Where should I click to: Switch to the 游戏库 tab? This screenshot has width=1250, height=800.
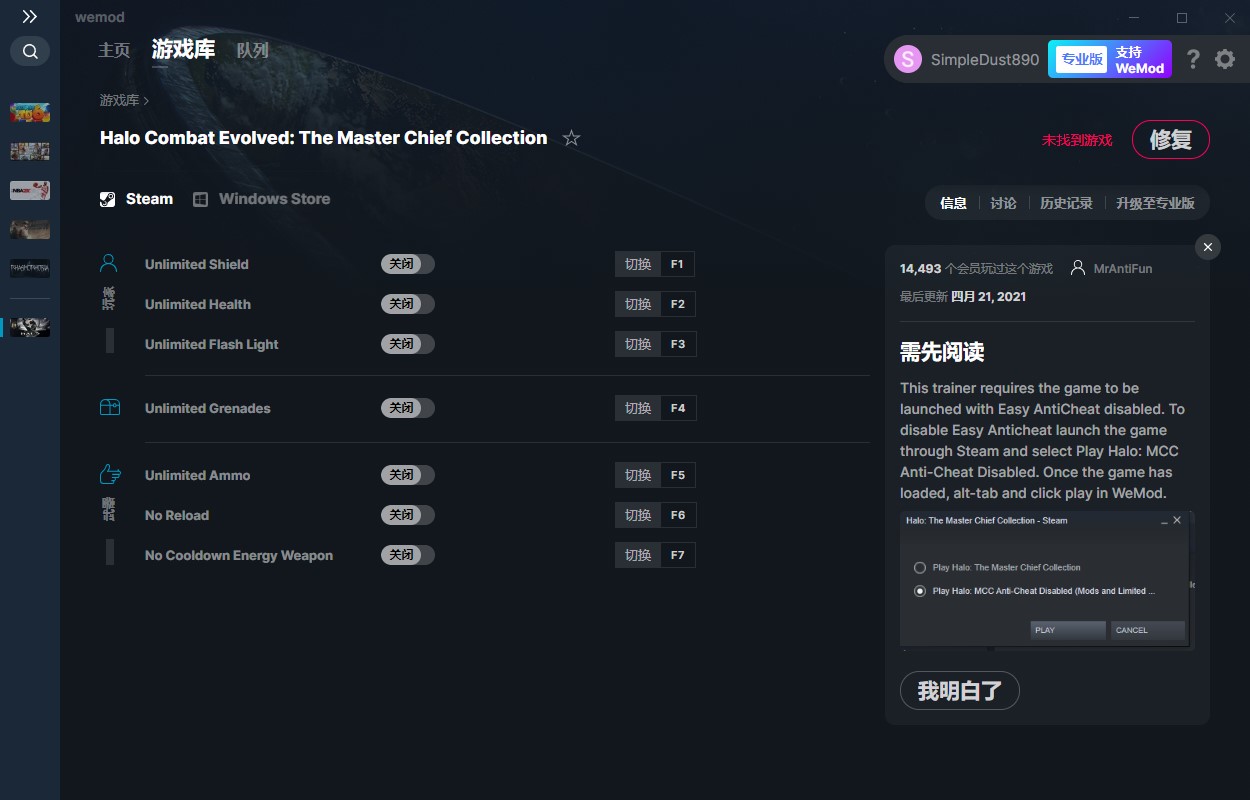tap(183, 49)
